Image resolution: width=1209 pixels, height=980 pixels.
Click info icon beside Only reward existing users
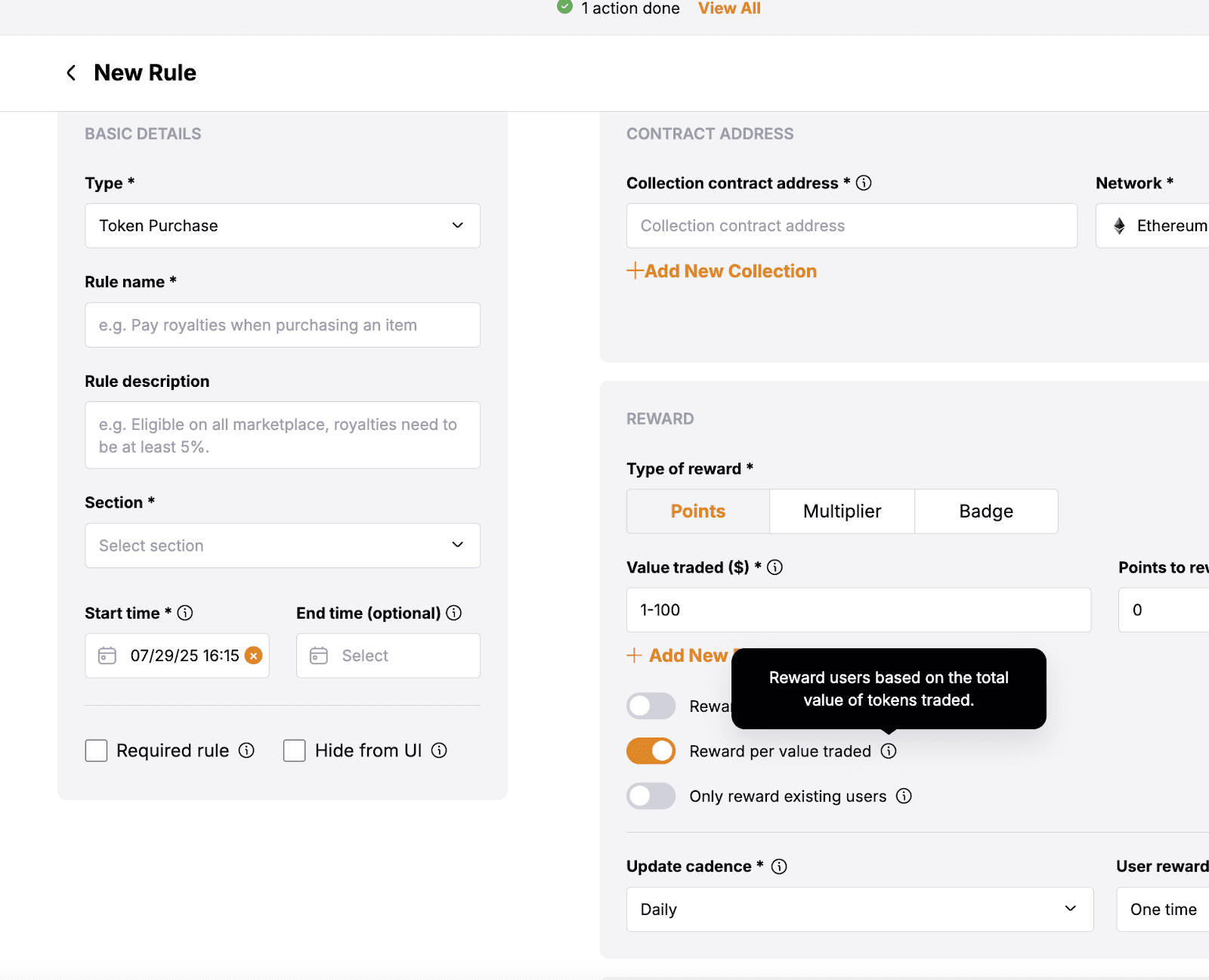coord(904,796)
